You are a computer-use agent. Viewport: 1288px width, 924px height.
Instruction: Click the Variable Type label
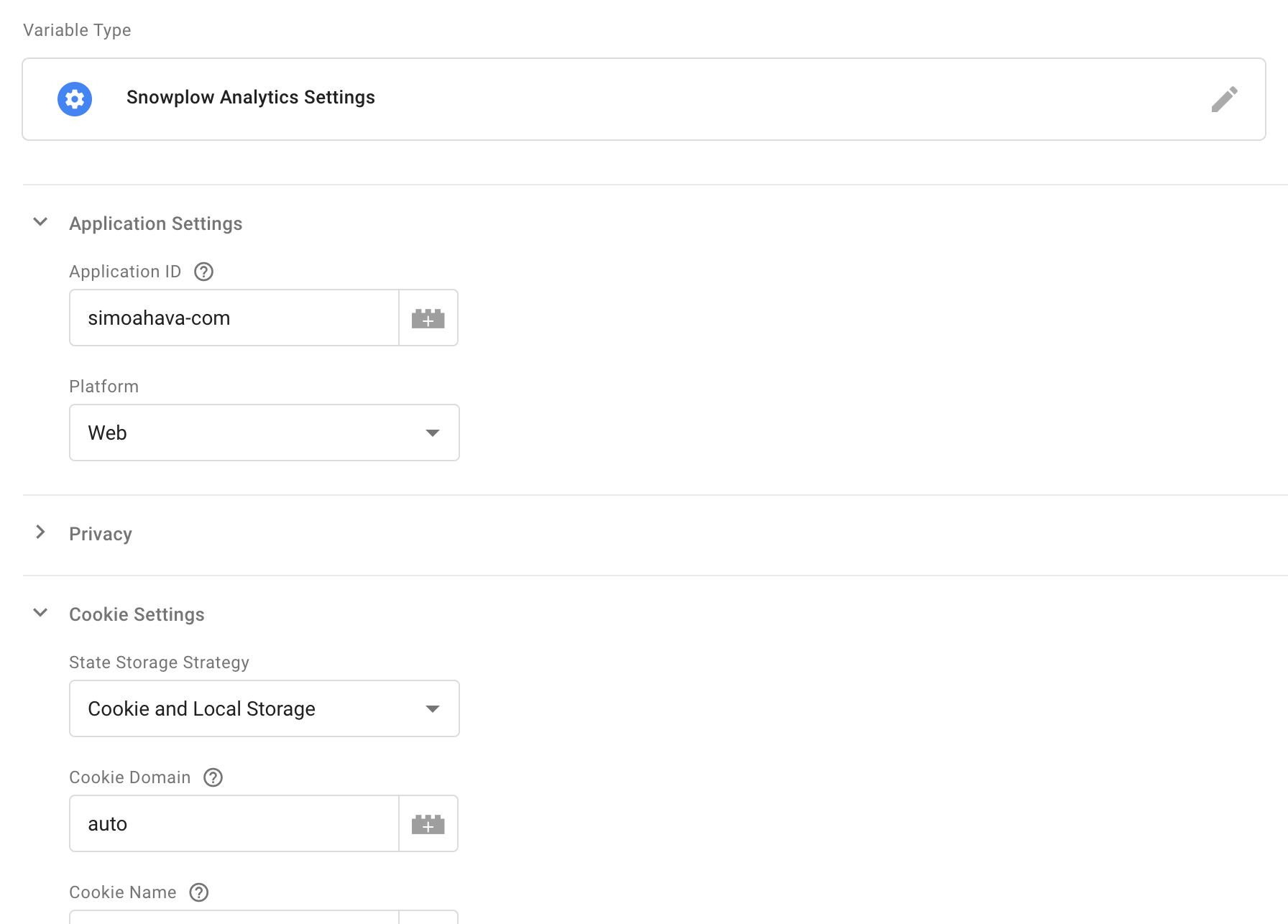(77, 30)
